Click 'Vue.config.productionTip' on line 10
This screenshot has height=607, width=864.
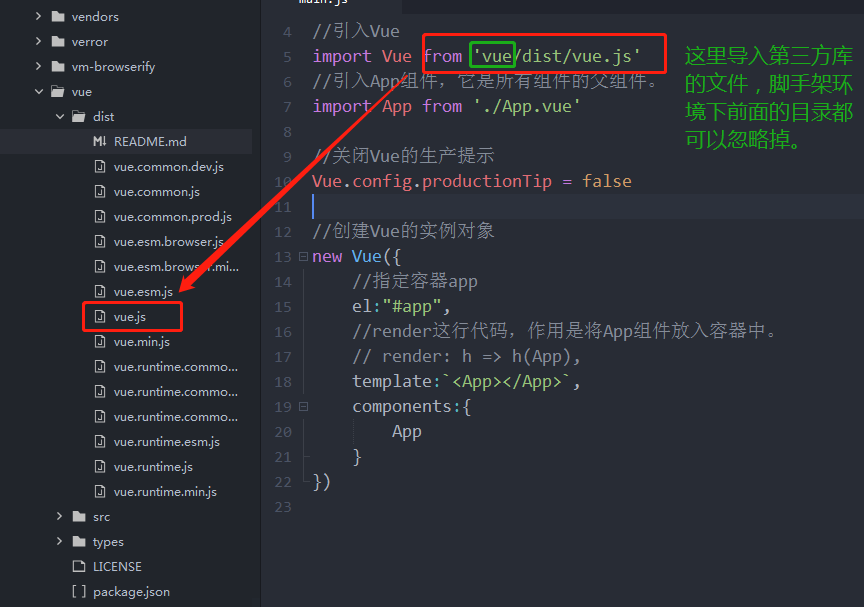(432, 181)
